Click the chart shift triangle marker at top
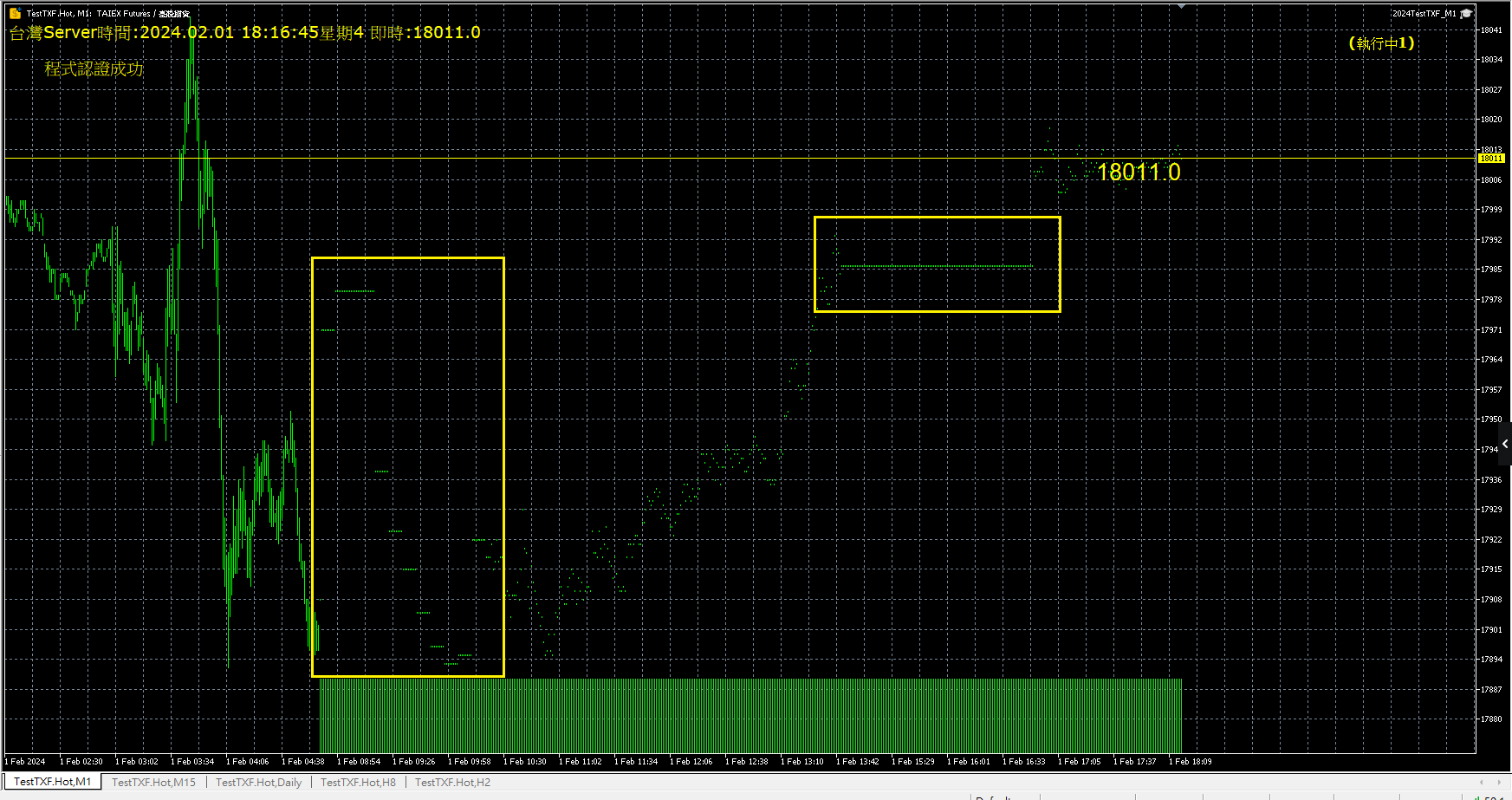This screenshot has width=1512, height=800. coord(1181,6)
